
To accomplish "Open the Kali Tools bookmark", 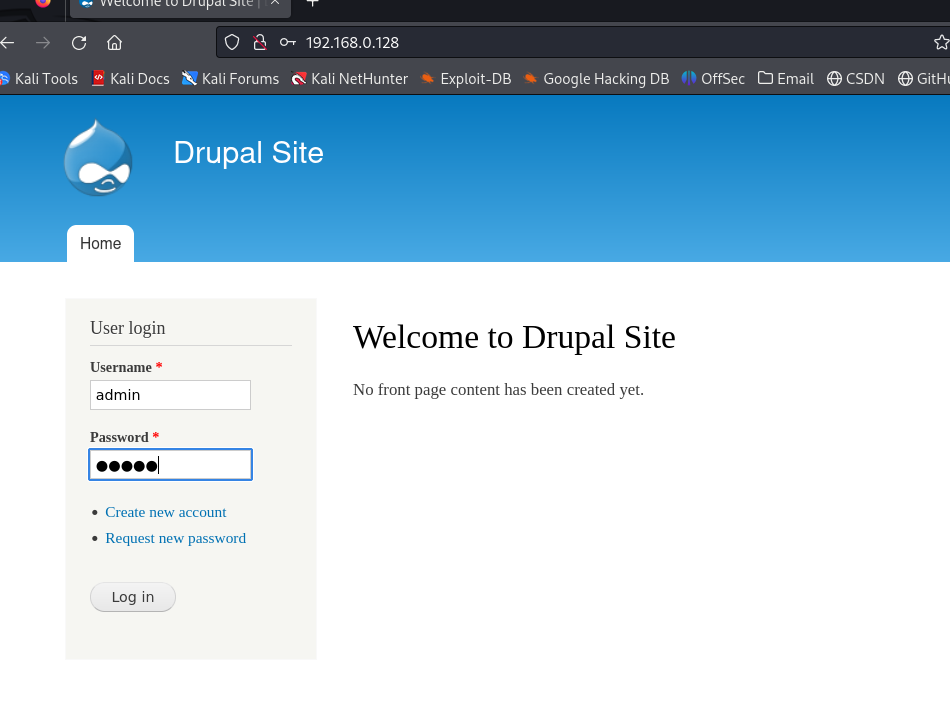I will click(39, 79).
